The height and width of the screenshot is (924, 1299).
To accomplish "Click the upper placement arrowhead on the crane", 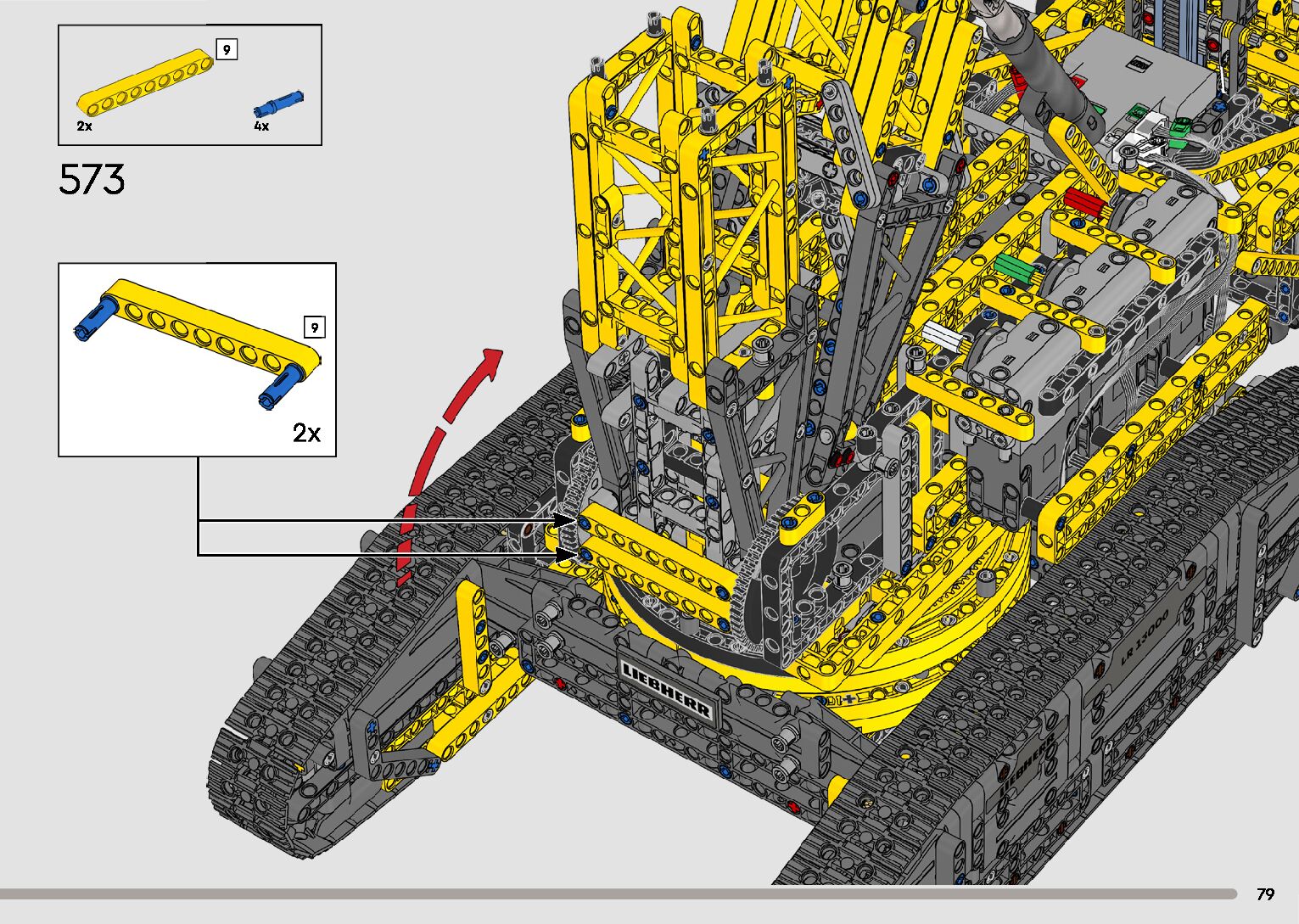I will 565,520.
